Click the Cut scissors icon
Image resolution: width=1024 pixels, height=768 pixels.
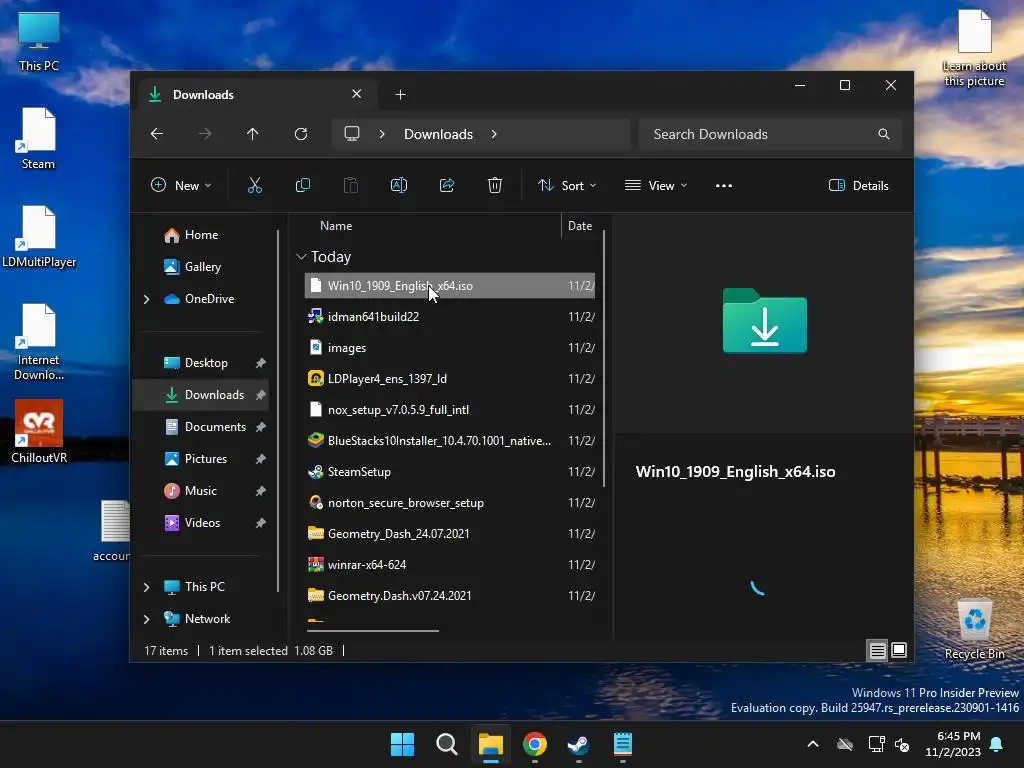click(255, 185)
